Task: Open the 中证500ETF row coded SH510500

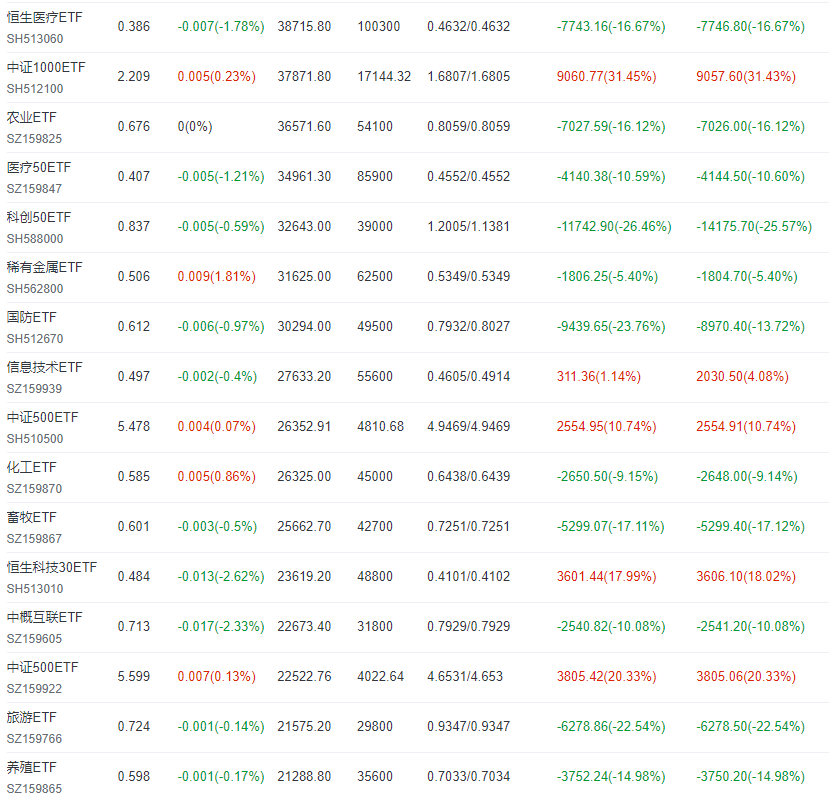Action: coord(42,417)
